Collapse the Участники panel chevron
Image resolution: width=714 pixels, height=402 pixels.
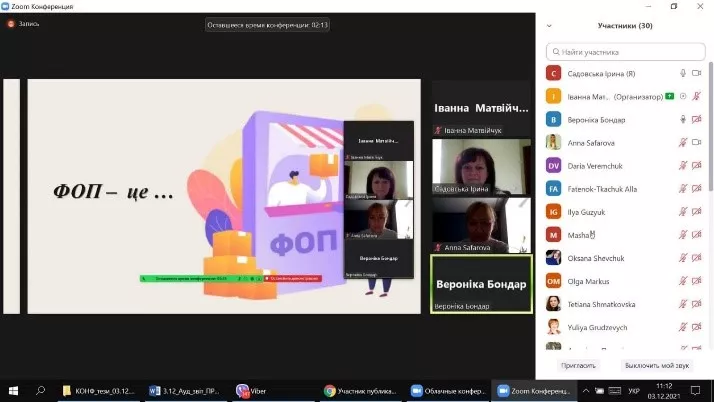click(x=550, y=26)
